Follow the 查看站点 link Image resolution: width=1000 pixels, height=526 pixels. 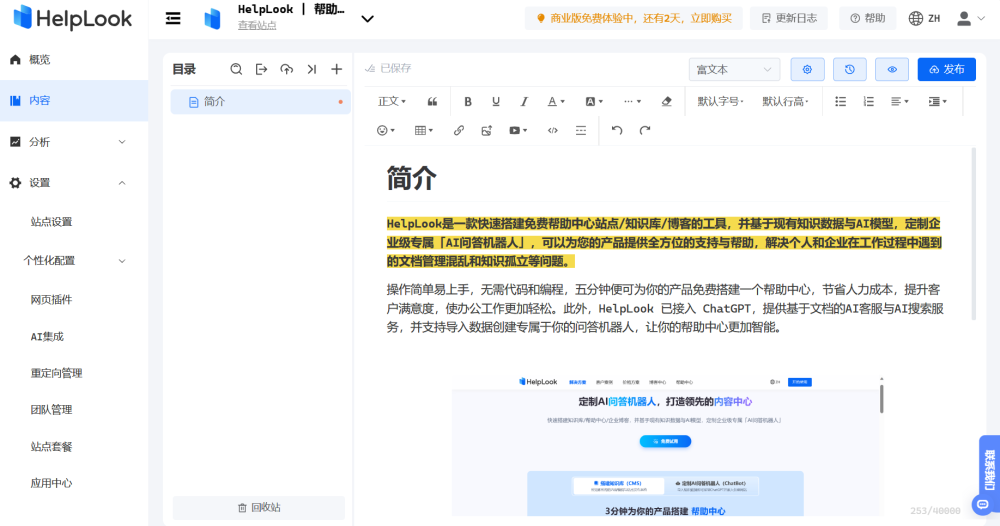tap(257, 26)
